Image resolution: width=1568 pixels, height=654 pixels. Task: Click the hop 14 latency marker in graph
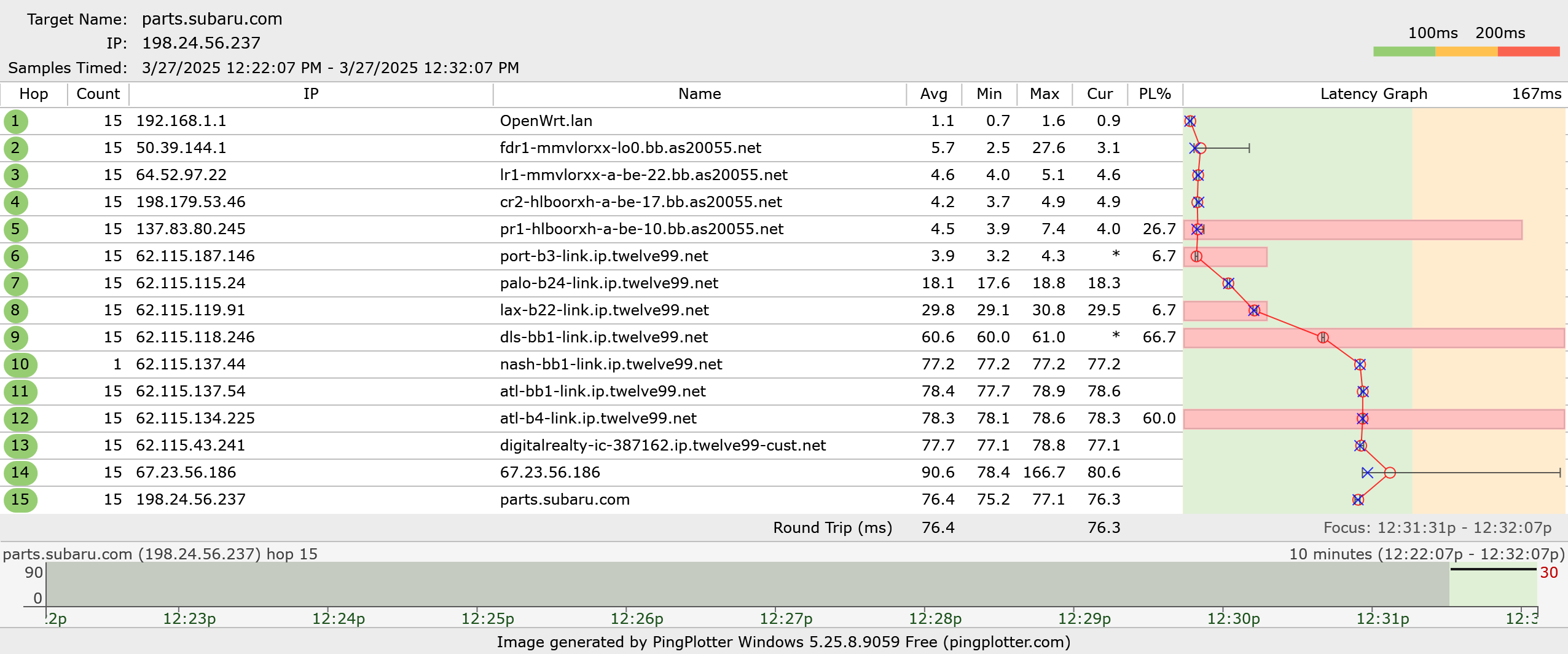1390,473
